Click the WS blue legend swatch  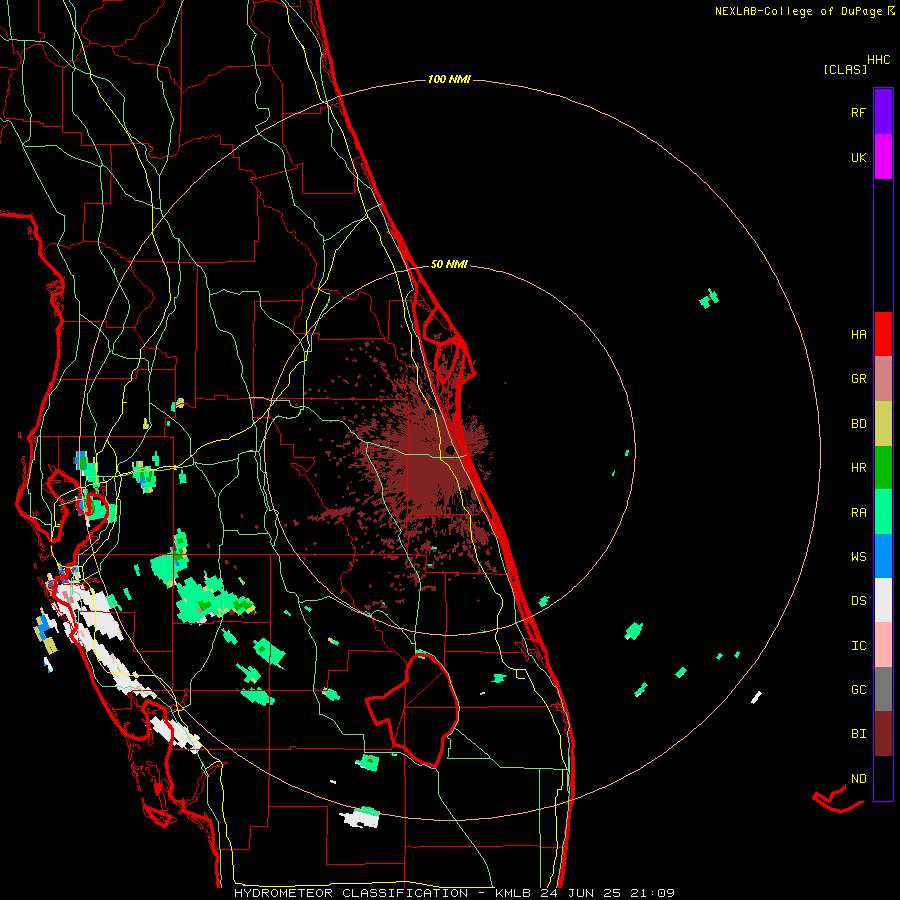coord(883,556)
